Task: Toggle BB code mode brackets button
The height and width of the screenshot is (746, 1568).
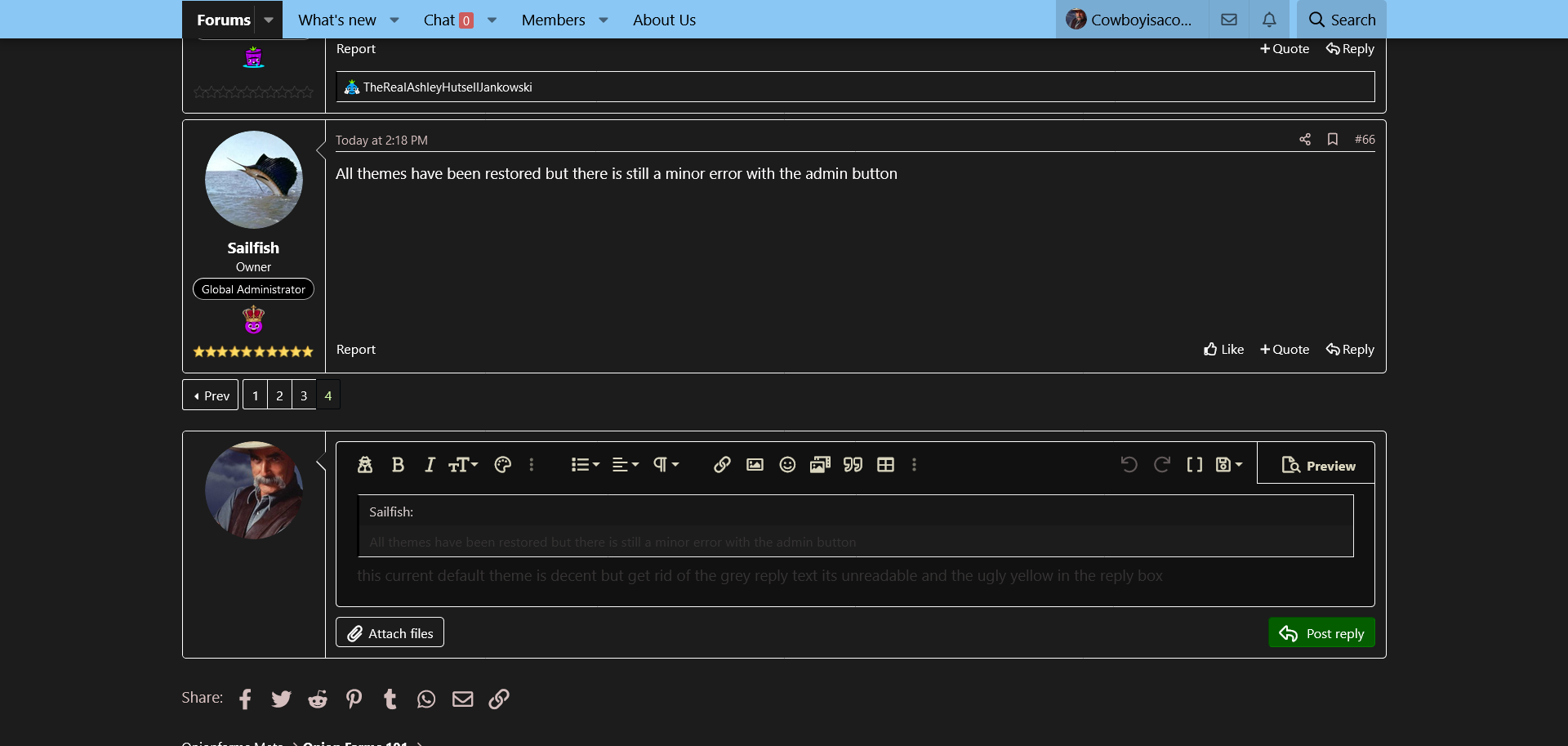Action: [x=1194, y=465]
